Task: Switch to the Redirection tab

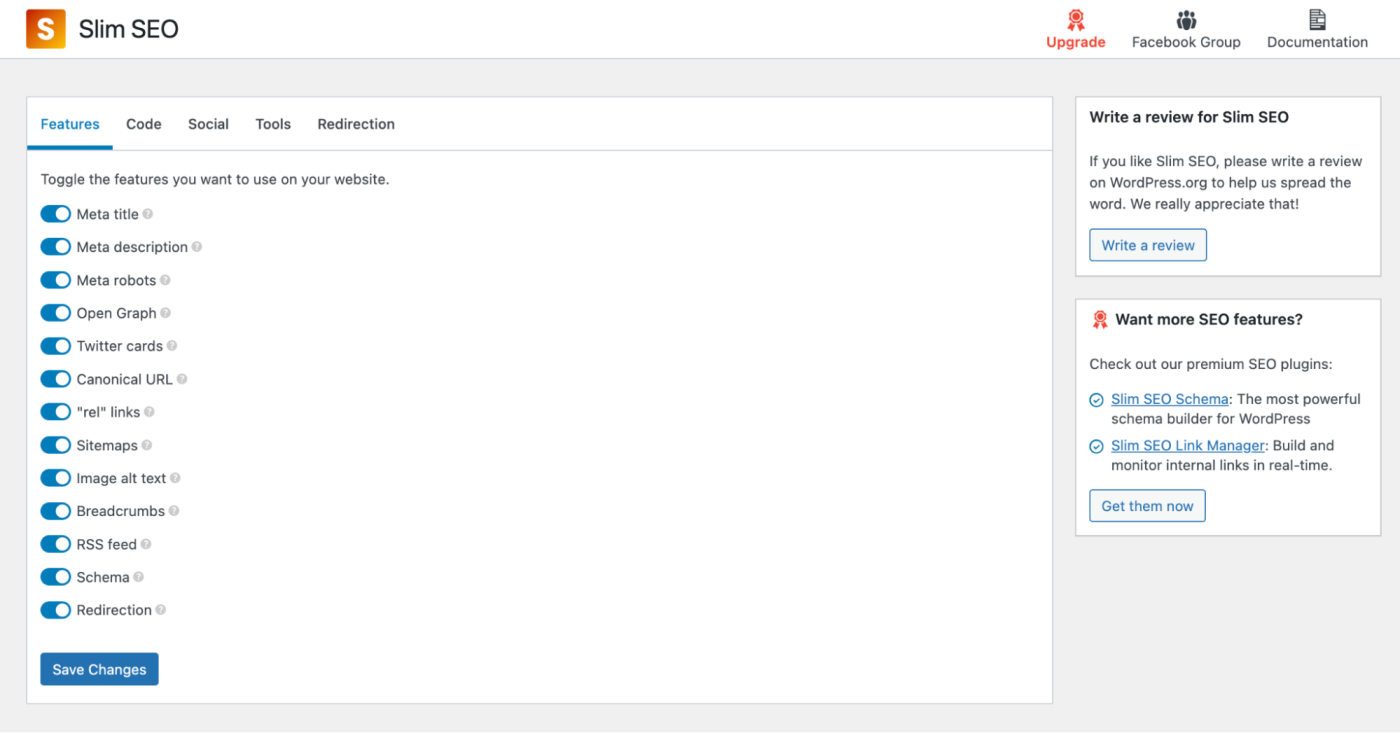Action: 356,124
